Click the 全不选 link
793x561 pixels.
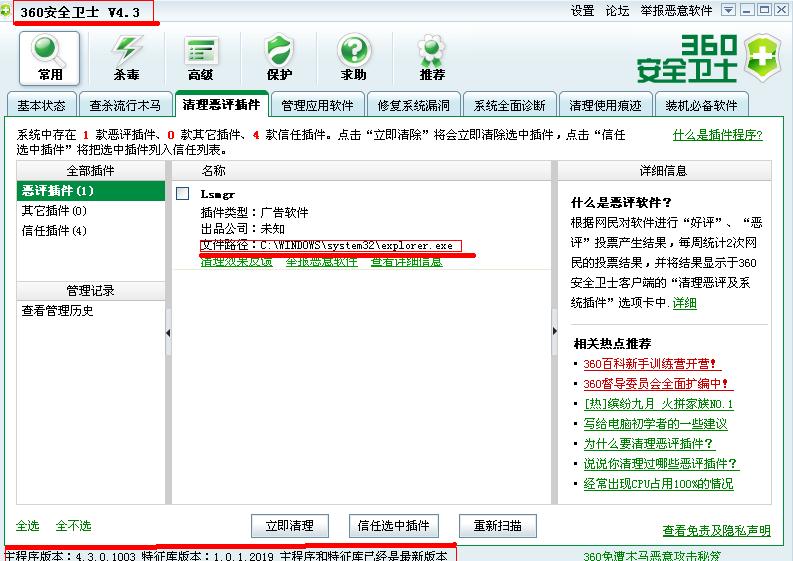point(73,526)
